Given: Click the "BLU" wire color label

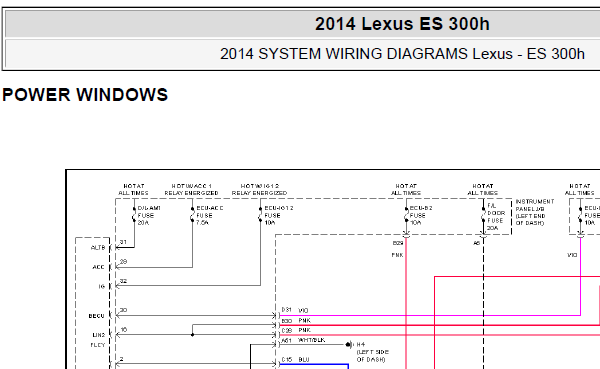Looking at the screenshot, I should pyautogui.click(x=304, y=360).
